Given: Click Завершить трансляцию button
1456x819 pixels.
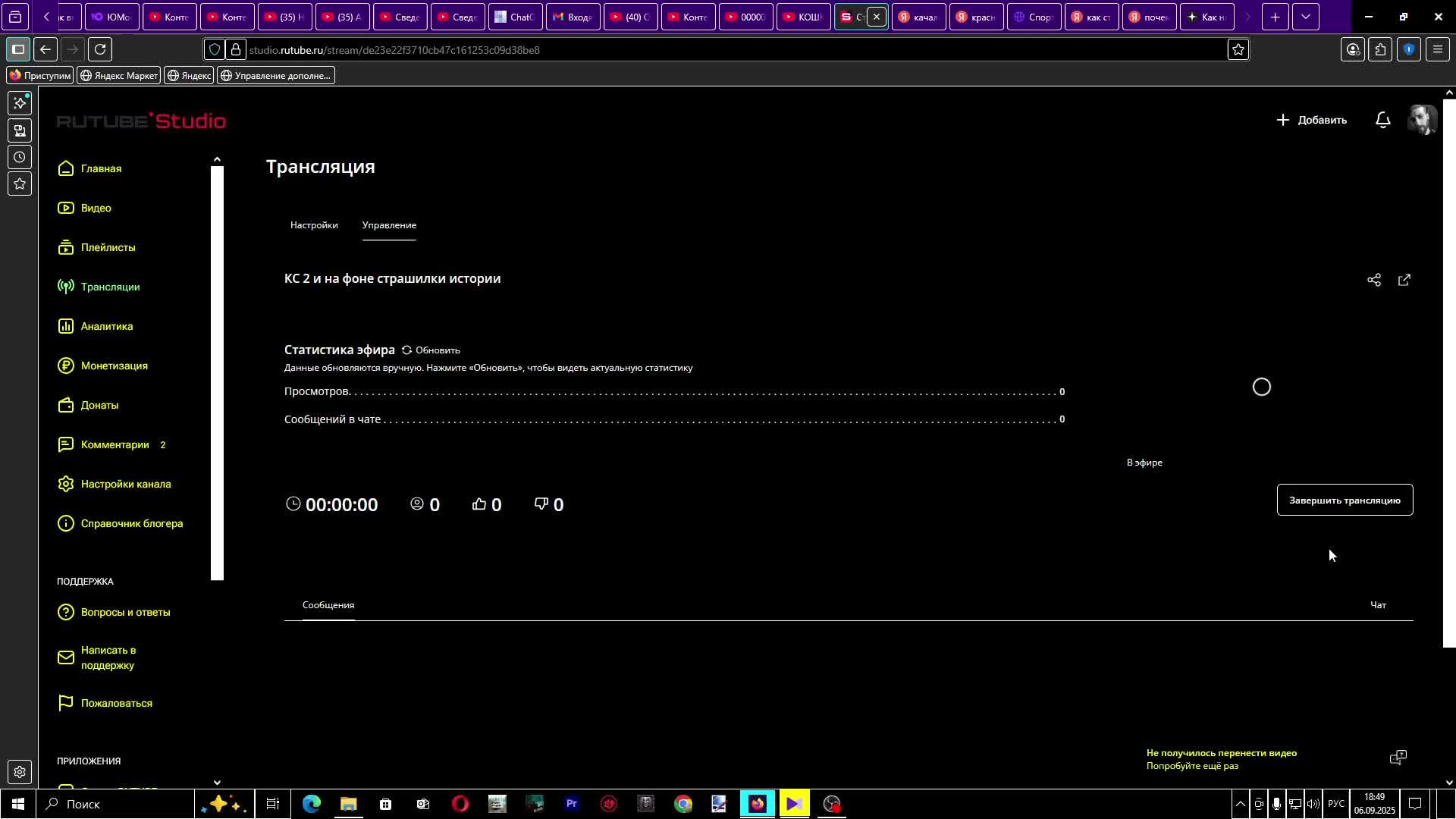Looking at the screenshot, I should pos(1345,500).
